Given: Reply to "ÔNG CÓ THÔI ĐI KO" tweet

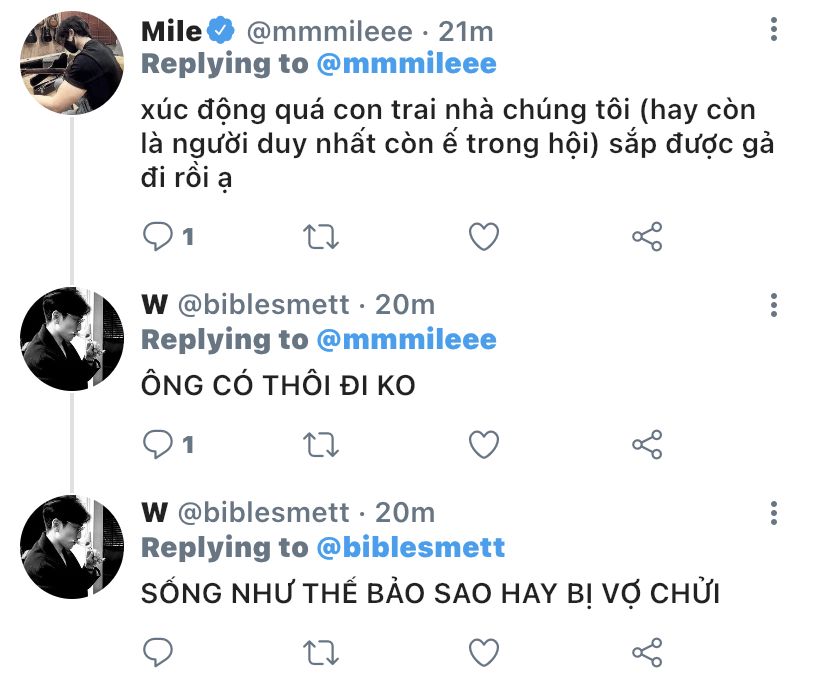Looking at the screenshot, I should coord(158,444).
